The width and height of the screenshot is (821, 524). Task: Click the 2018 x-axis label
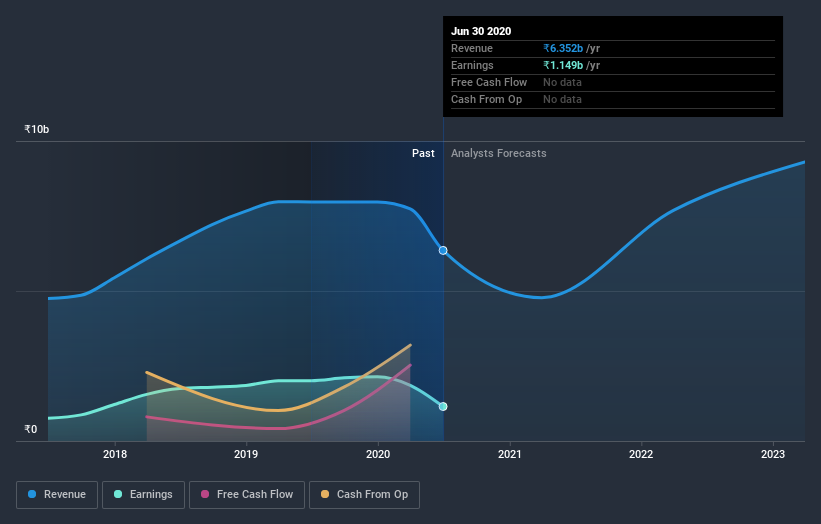[x=115, y=454]
